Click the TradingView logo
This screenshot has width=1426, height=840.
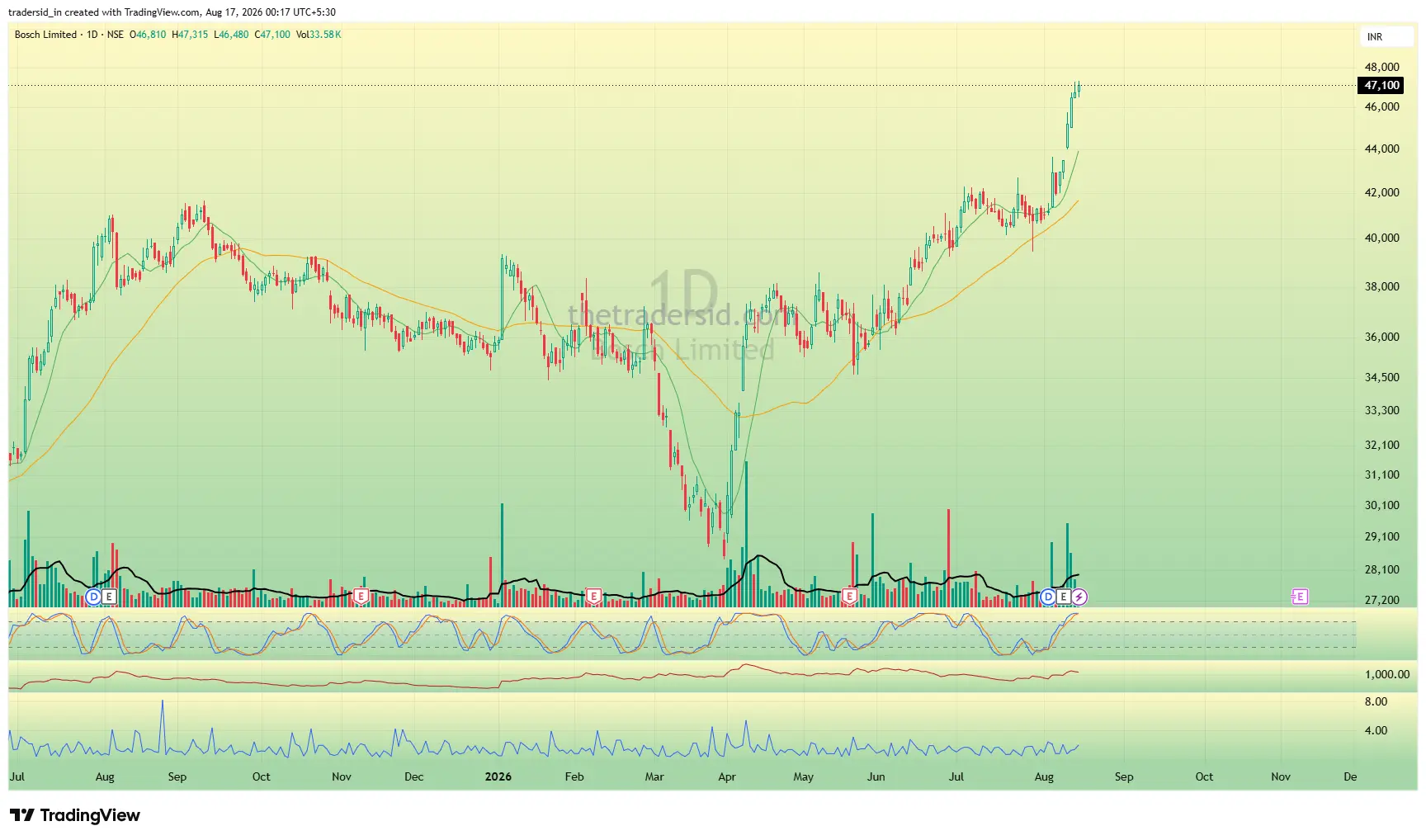[75, 815]
